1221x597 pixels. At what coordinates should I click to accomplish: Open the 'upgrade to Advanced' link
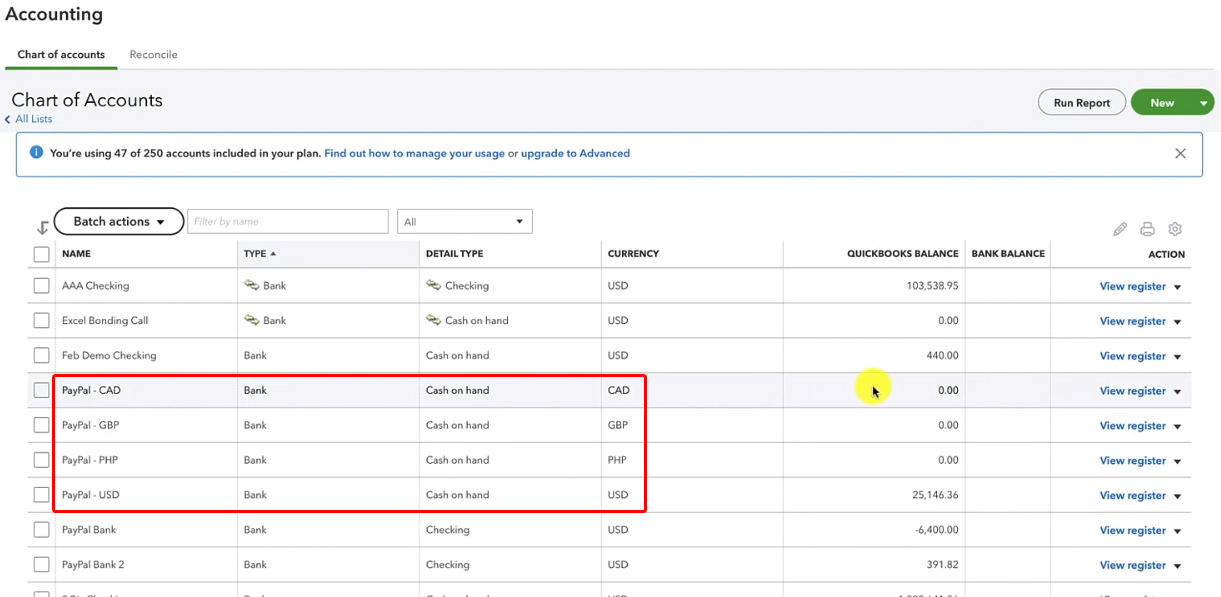[575, 153]
